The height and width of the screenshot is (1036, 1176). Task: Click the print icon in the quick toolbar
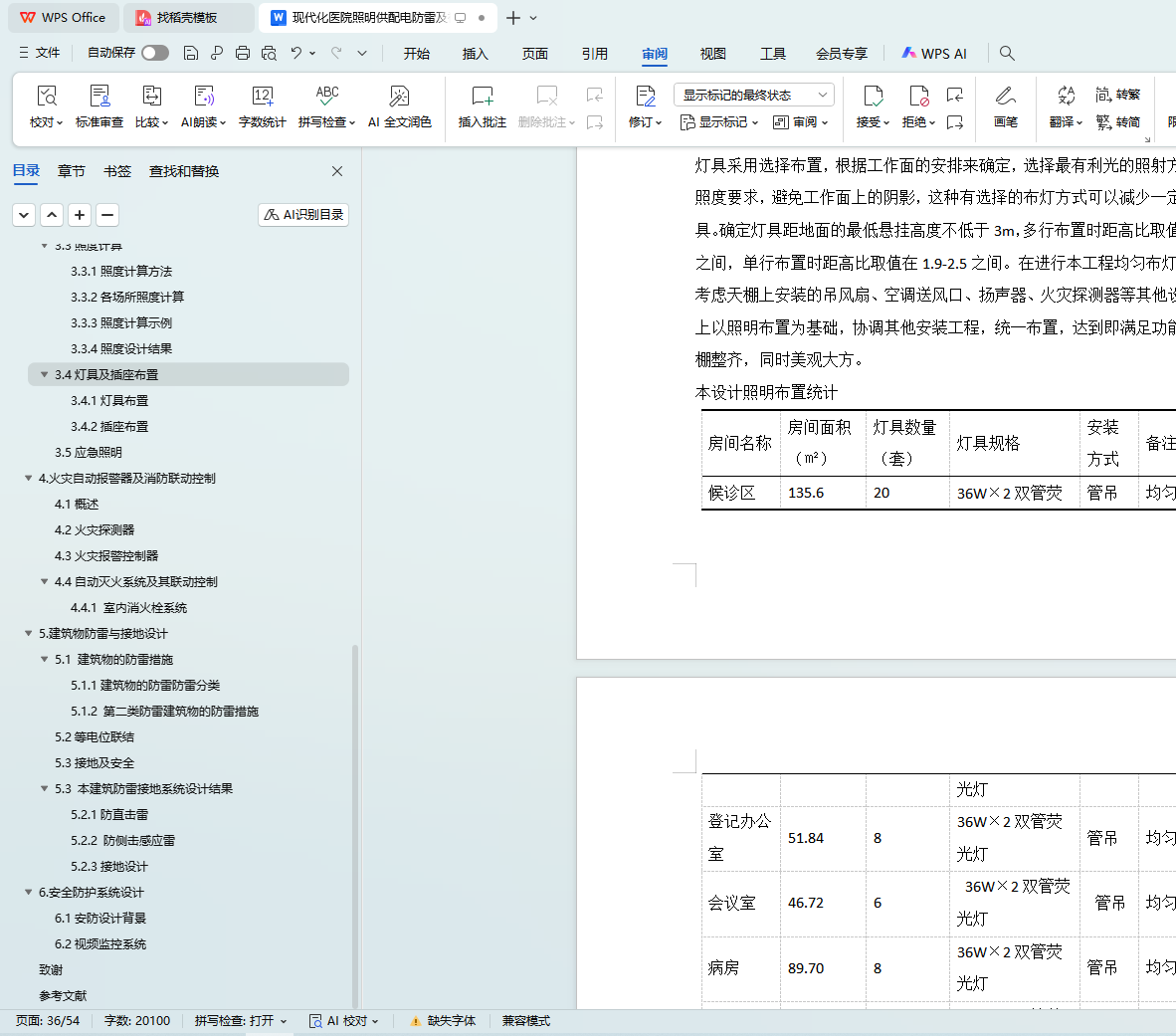tap(243, 53)
